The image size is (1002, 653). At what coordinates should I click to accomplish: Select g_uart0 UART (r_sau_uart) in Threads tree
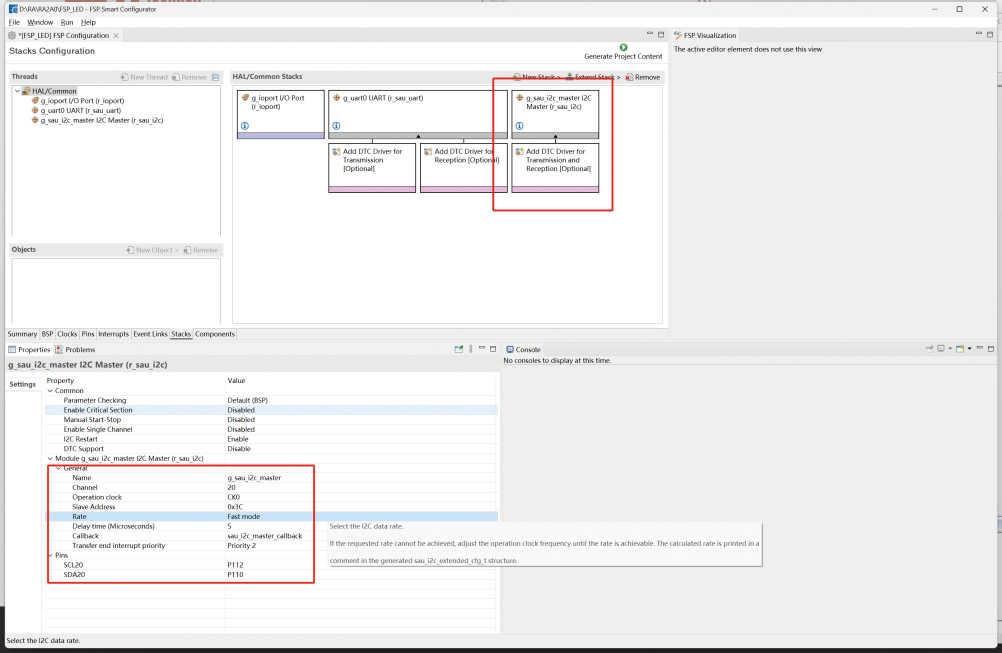coord(81,111)
